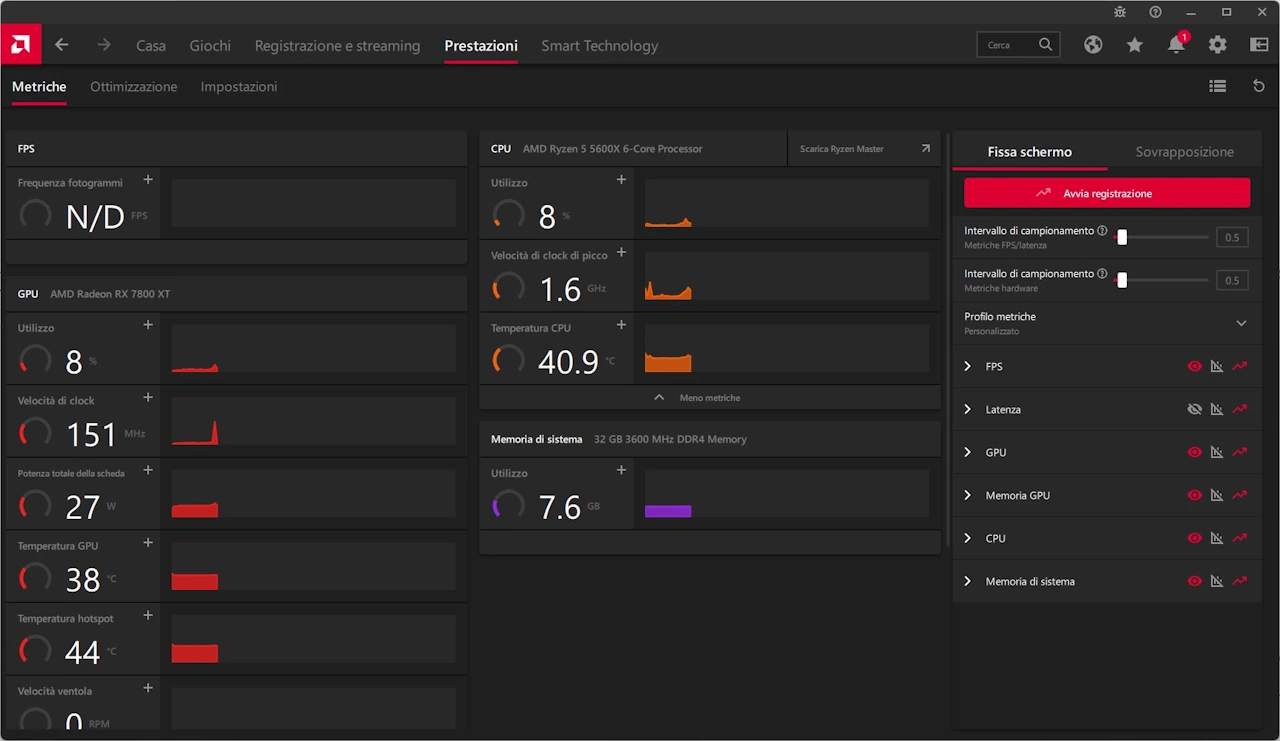
Task: Toggle CPU row logging trend icon
Action: coord(1240,539)
